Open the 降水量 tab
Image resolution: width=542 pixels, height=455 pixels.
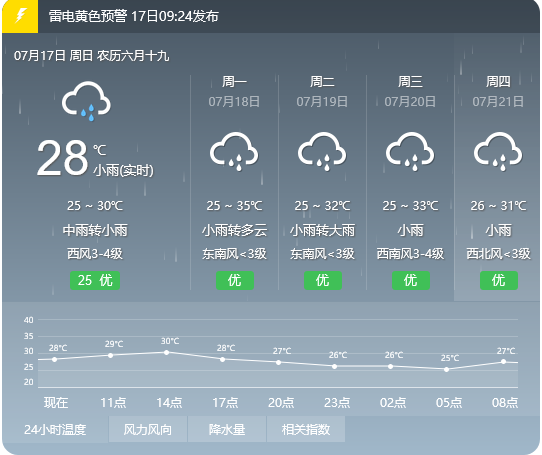point(227,429)
